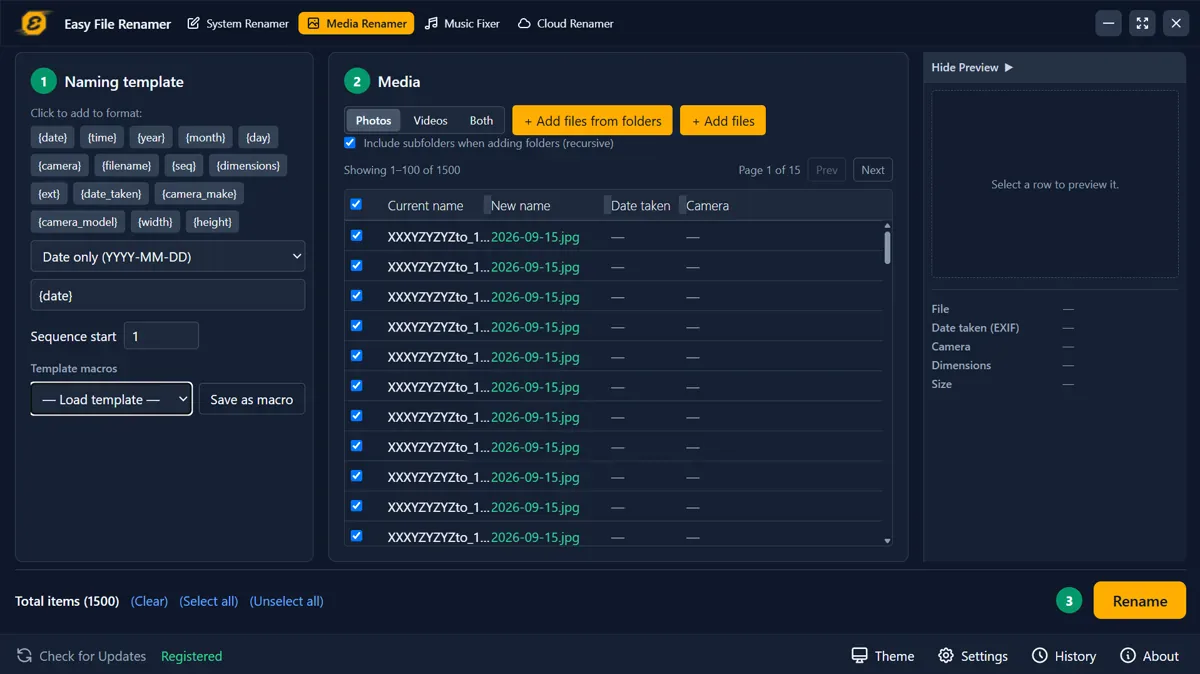The image size is (1200, 674).
Task: Toggle Include subfolders when adding folders checkbox
Action: (x=350, y=143)
